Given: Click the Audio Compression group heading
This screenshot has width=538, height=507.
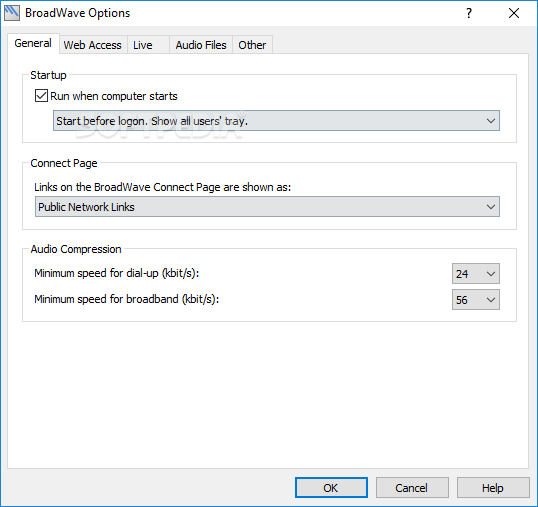Looking at the screenshot, I should point(76,249).
